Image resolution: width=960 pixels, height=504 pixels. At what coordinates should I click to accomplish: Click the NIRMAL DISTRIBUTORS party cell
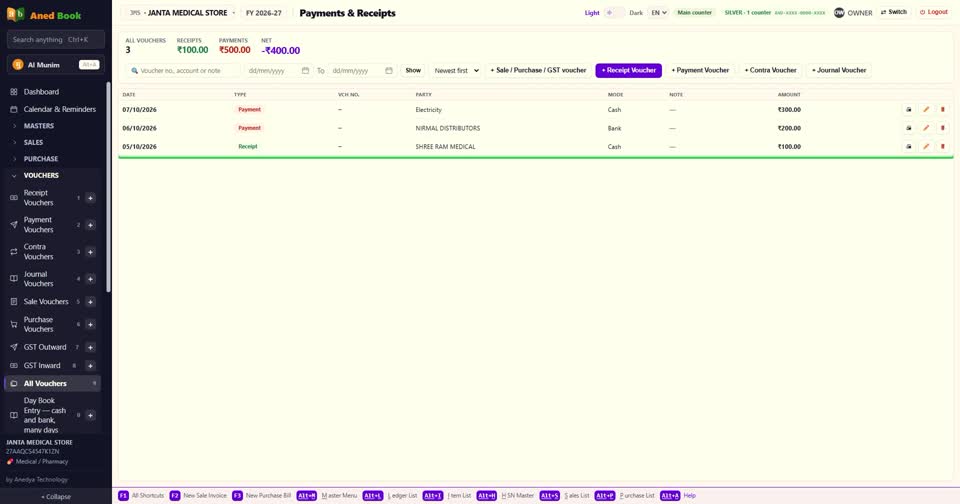point(448,128)
